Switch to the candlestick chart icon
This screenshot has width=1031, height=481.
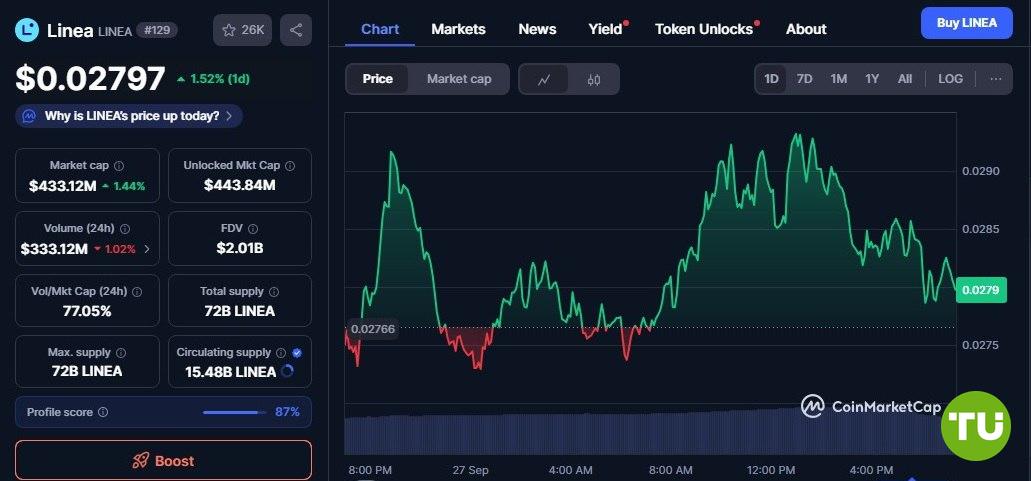(594, 79)
